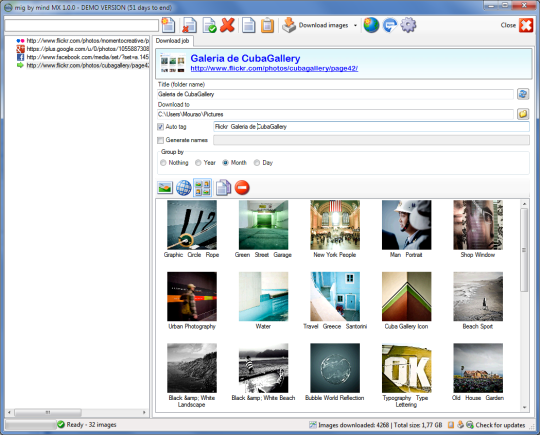The height and width of the screenshot is (435, 540).
Task: Click the thumbnail list scroll down arrow
Action: (525, 407)
